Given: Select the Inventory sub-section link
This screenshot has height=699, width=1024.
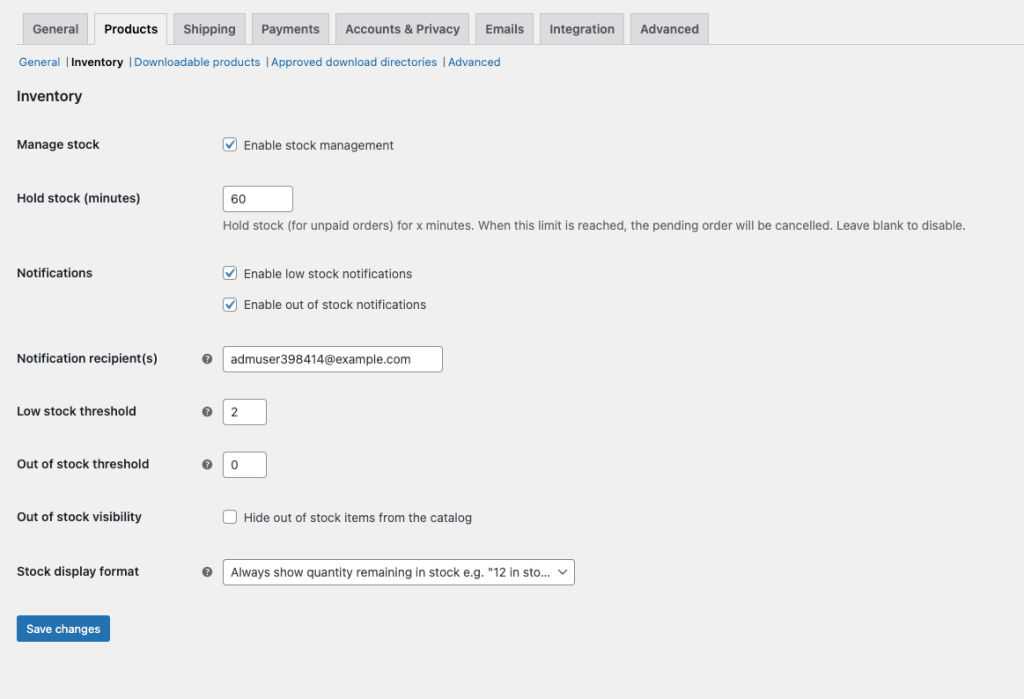Looking at the screenshot, I should click(97, 62).
